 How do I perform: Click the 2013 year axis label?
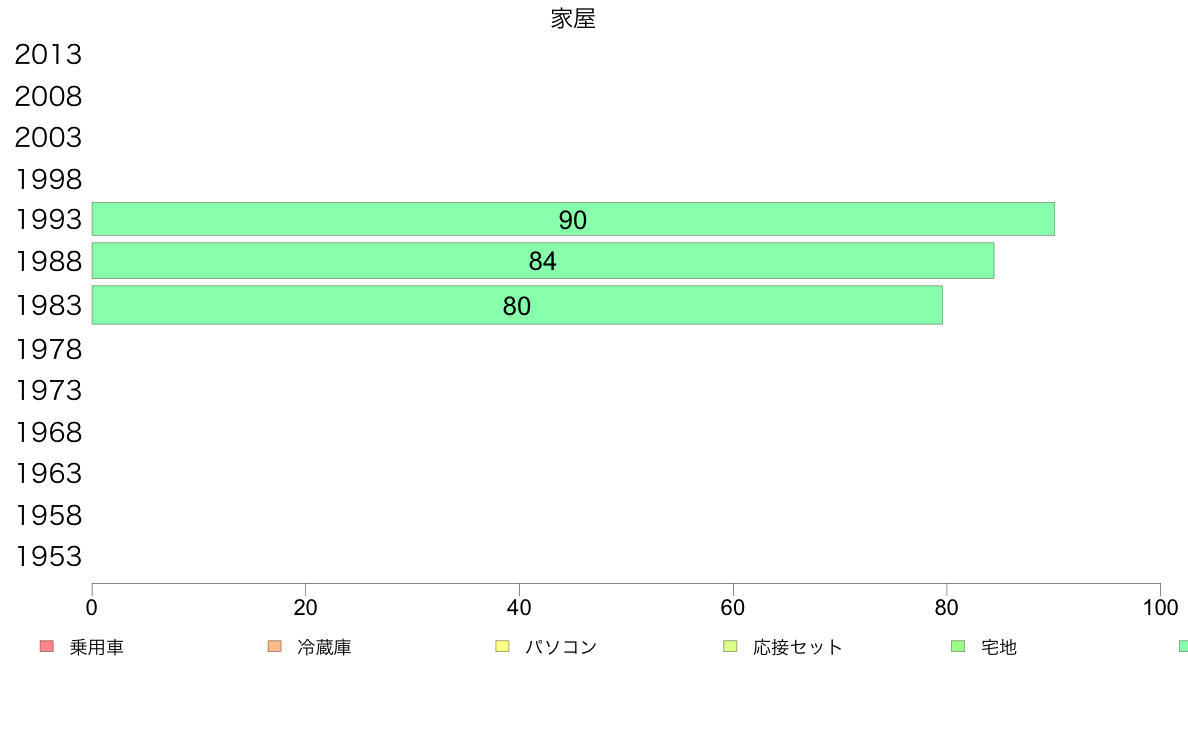click(48, 55)
